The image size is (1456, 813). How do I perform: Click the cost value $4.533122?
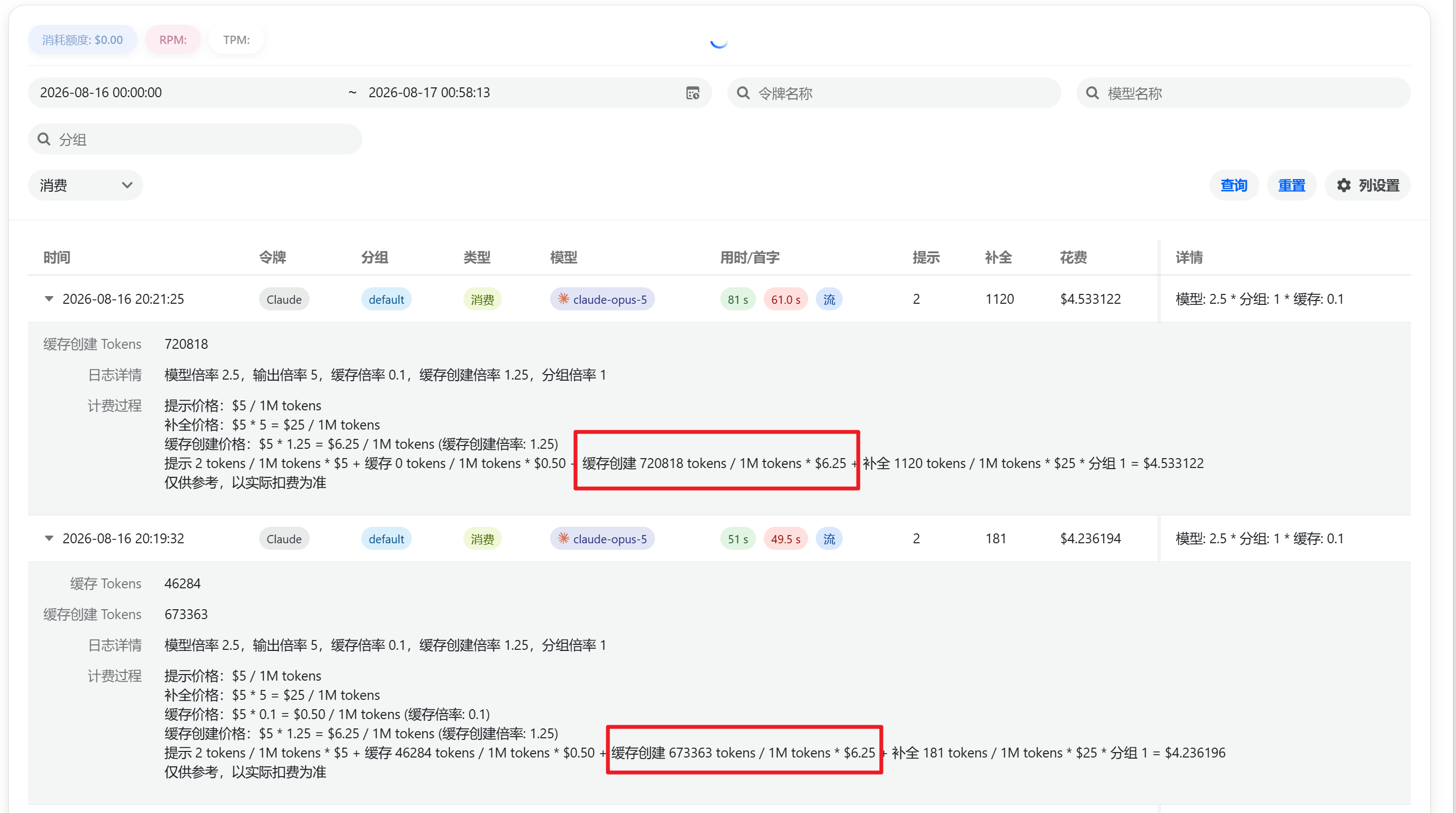click(x=1090, y=299)
